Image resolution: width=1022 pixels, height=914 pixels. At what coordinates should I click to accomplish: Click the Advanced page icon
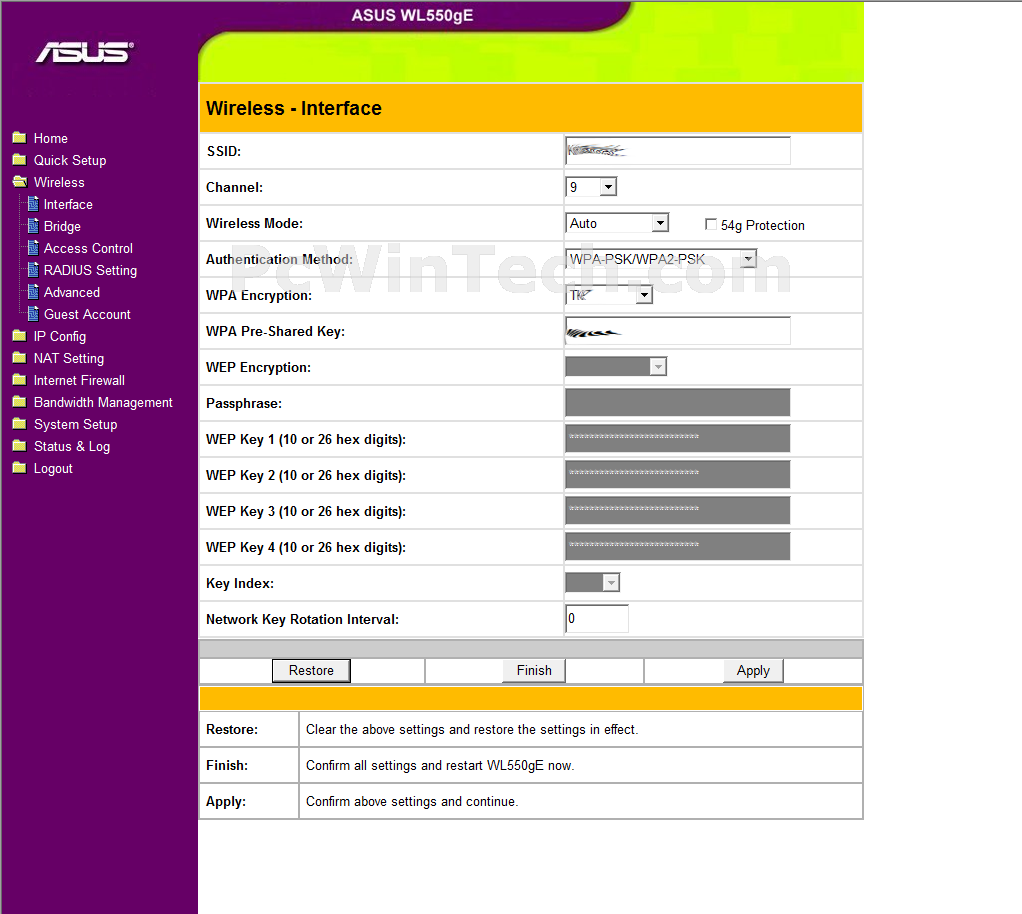pos(33,292)
